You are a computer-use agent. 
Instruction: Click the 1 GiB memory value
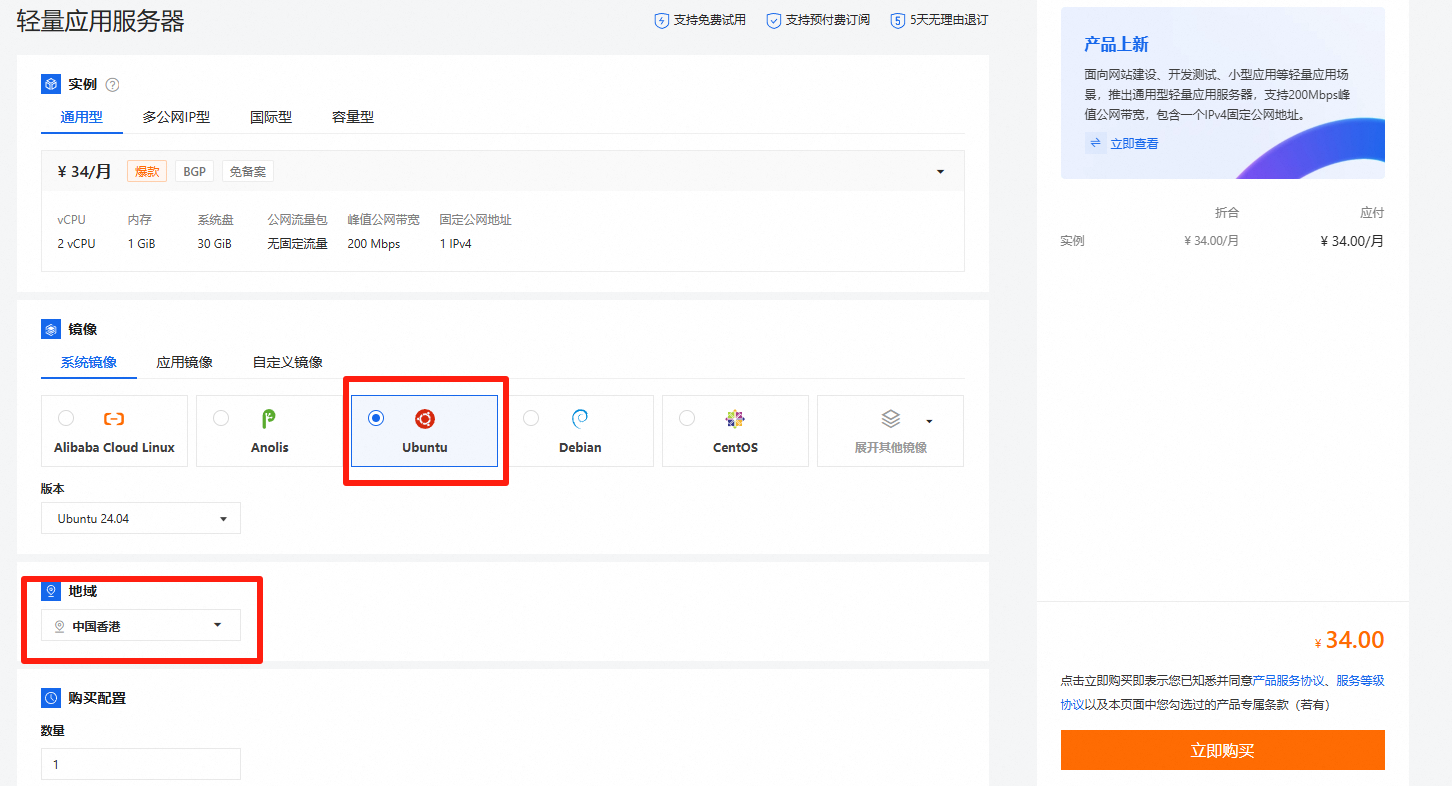tap(142, 244)
